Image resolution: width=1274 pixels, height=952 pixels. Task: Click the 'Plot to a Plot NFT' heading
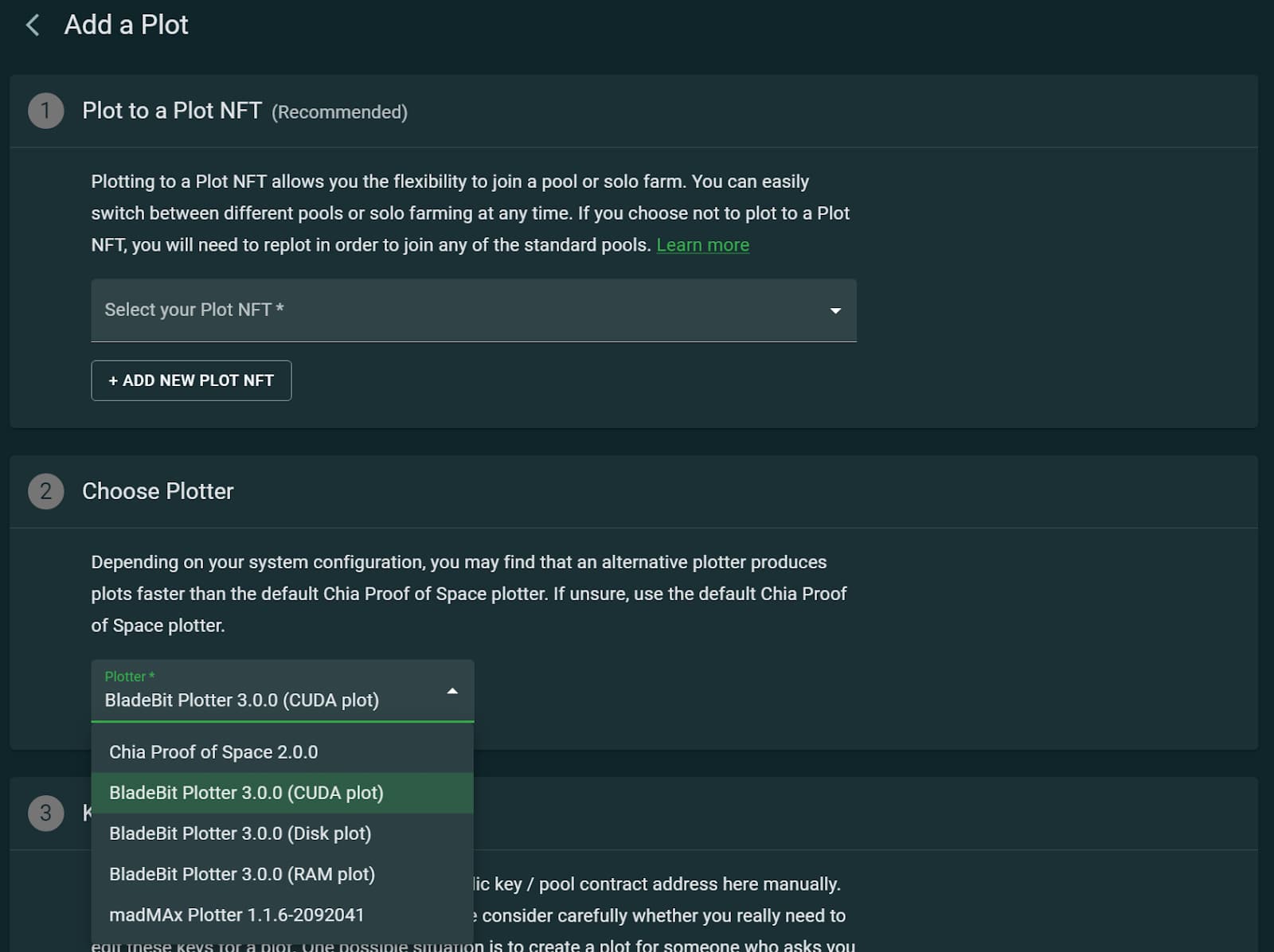tap(172, 111)
